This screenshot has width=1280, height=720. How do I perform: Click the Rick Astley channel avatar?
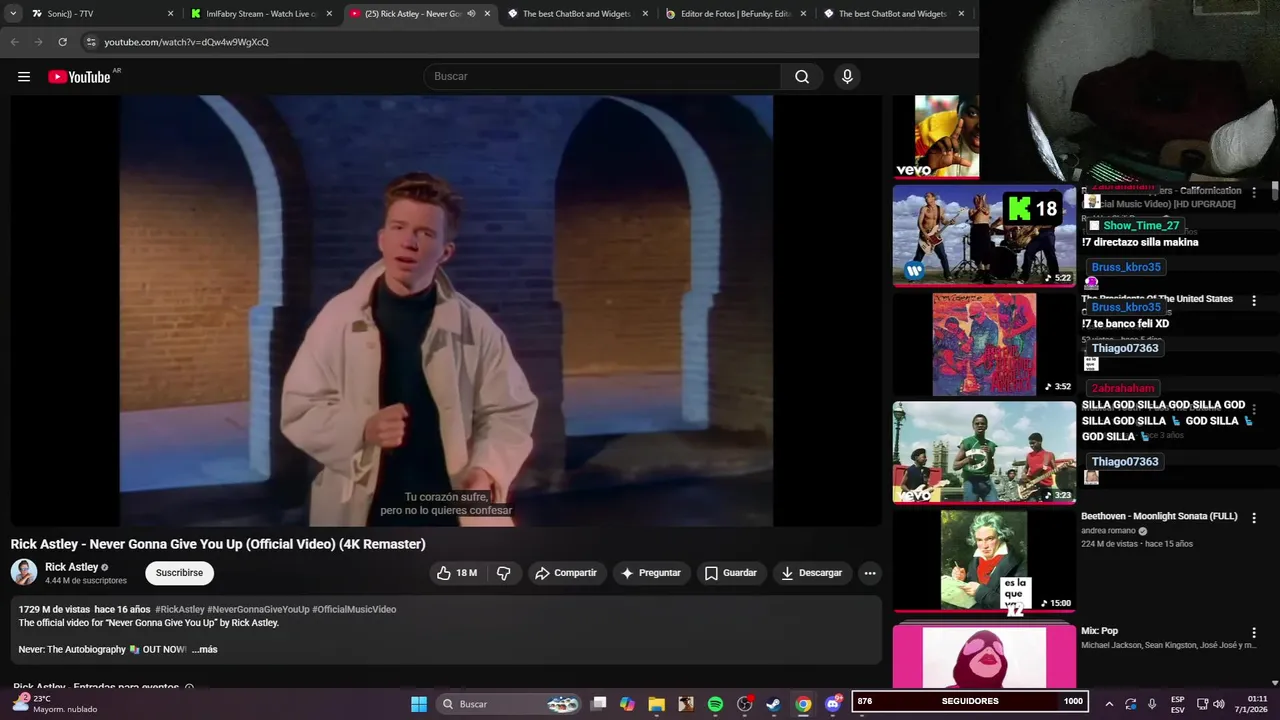tap(24, 573)
